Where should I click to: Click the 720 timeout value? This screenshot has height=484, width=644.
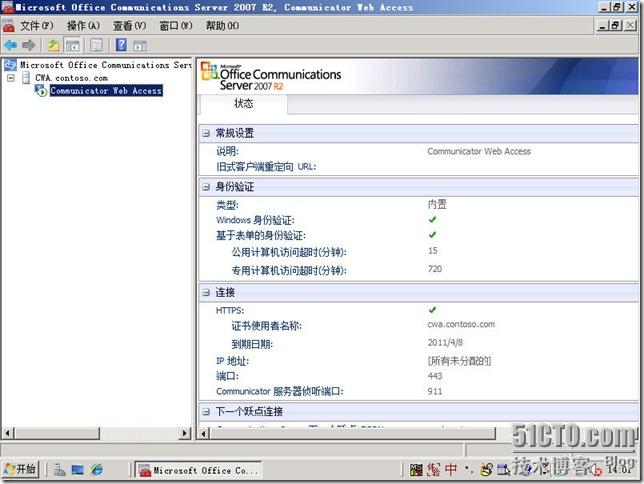(x=435, y=269)
